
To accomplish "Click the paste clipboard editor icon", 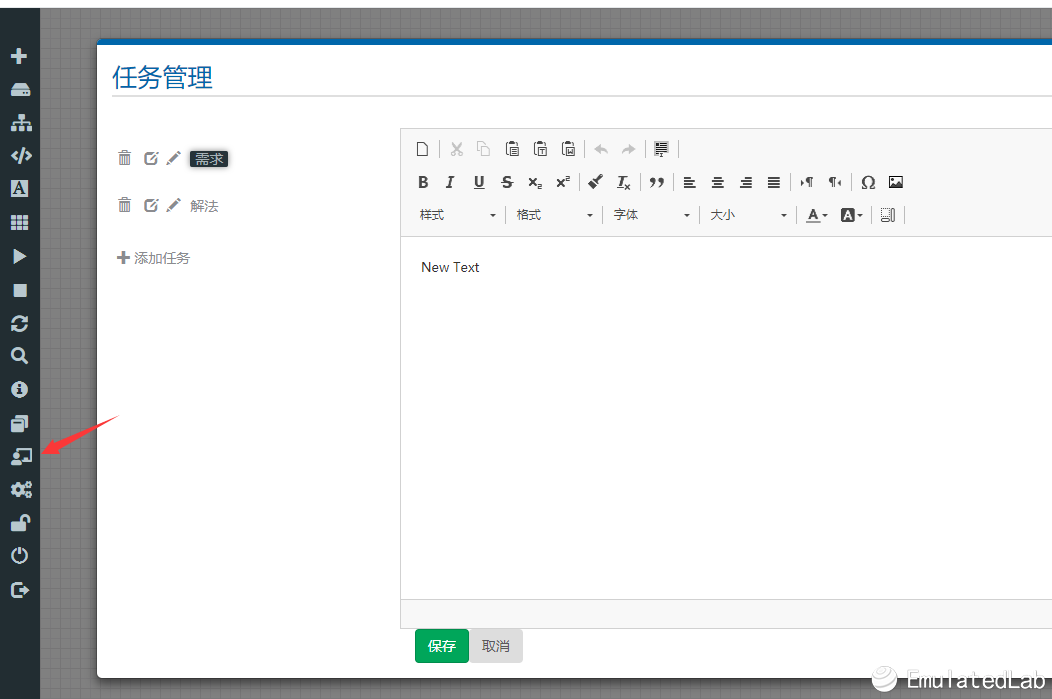I will [513, 149].
